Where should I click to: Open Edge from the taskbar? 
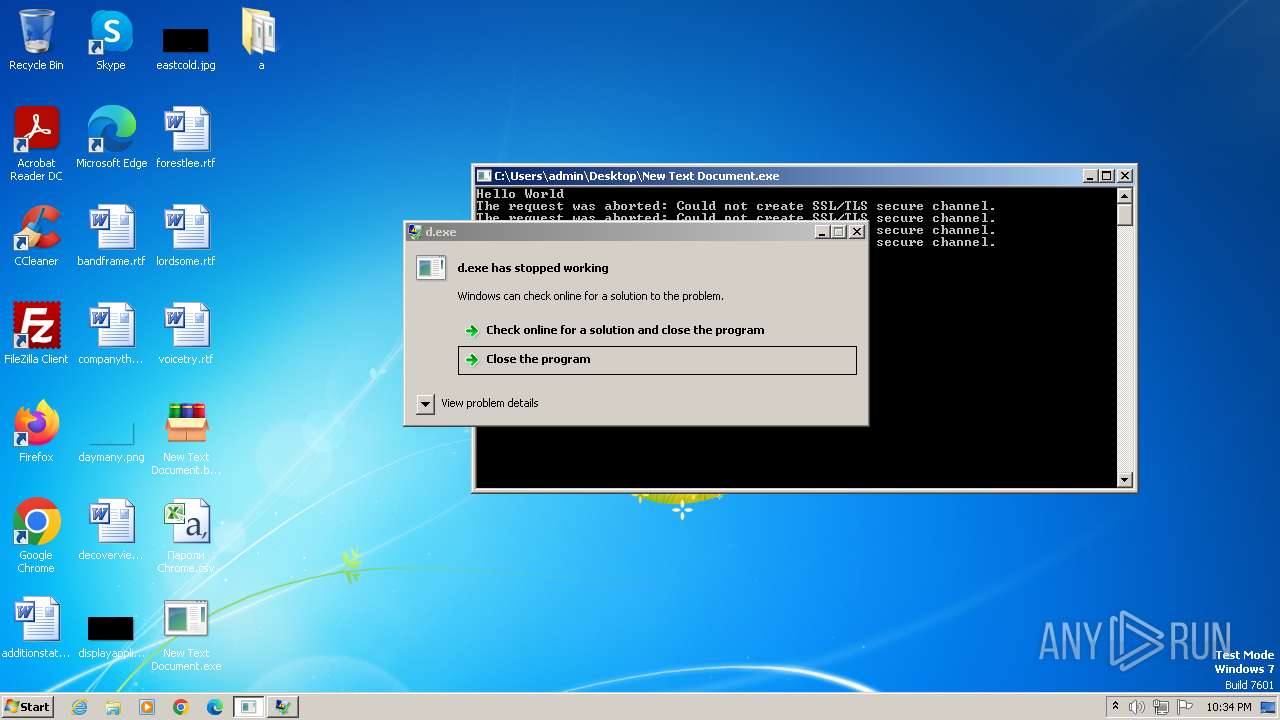pyautogui.click(x=215, y=707)
